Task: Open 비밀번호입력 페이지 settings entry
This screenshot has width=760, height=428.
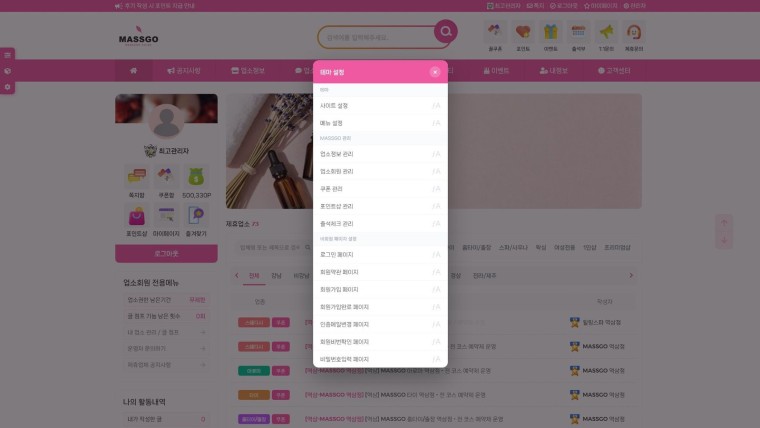Action: pyautogui.click(x=380, y=359)
